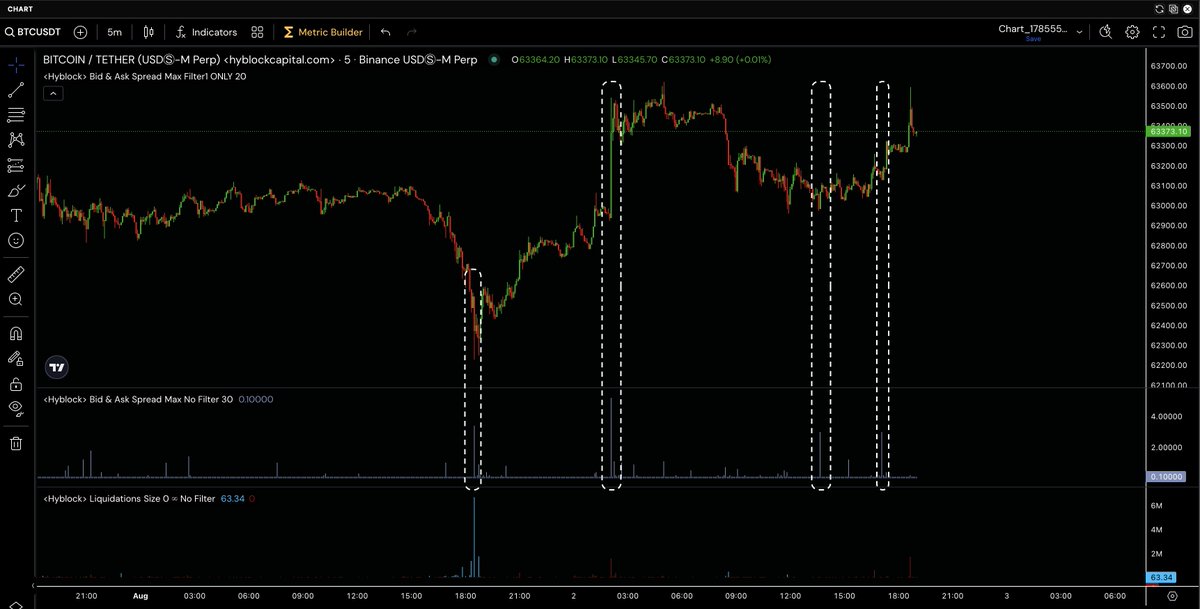Click the TradingView logo
The width and height of the screenshot is (1200, 609).
(x=58, y=367)
